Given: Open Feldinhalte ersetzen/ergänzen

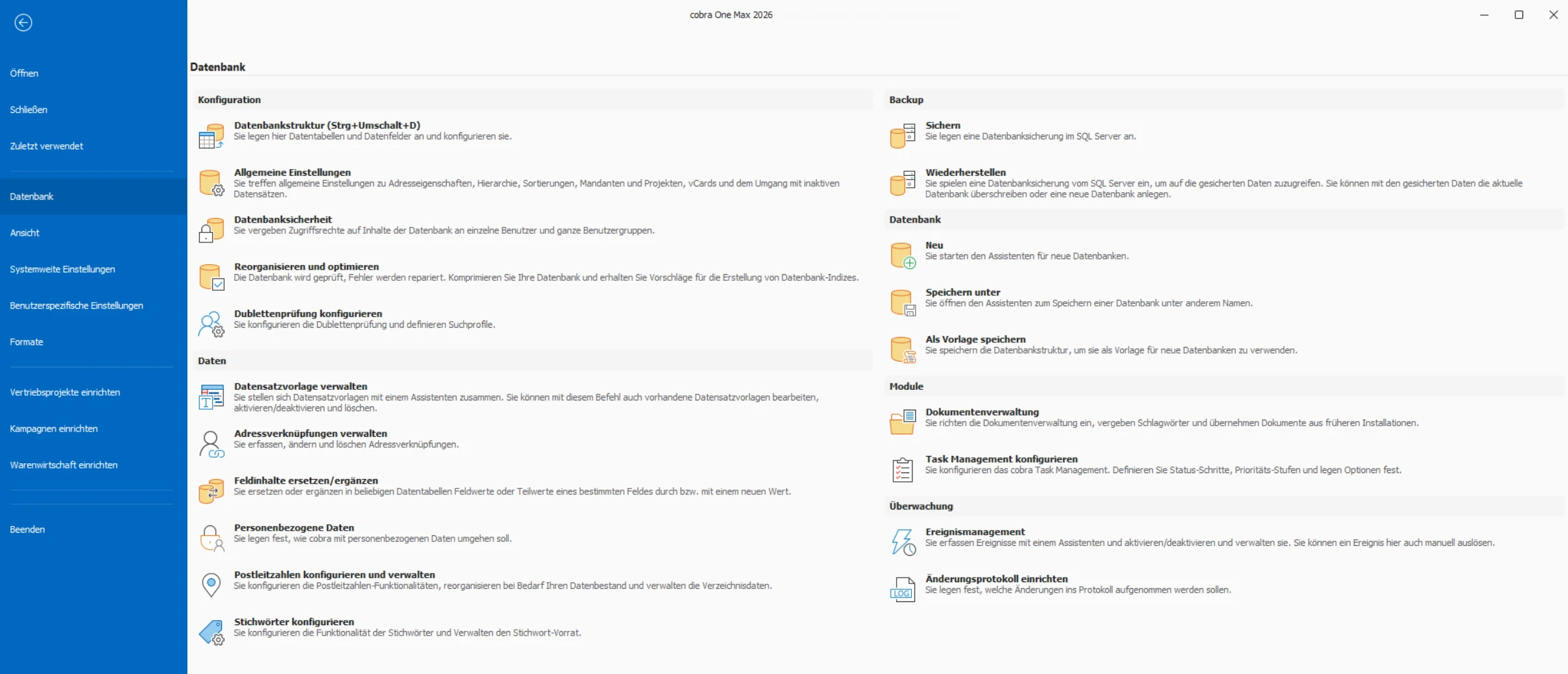Looking at the screenshot, I should coord(305,480).
